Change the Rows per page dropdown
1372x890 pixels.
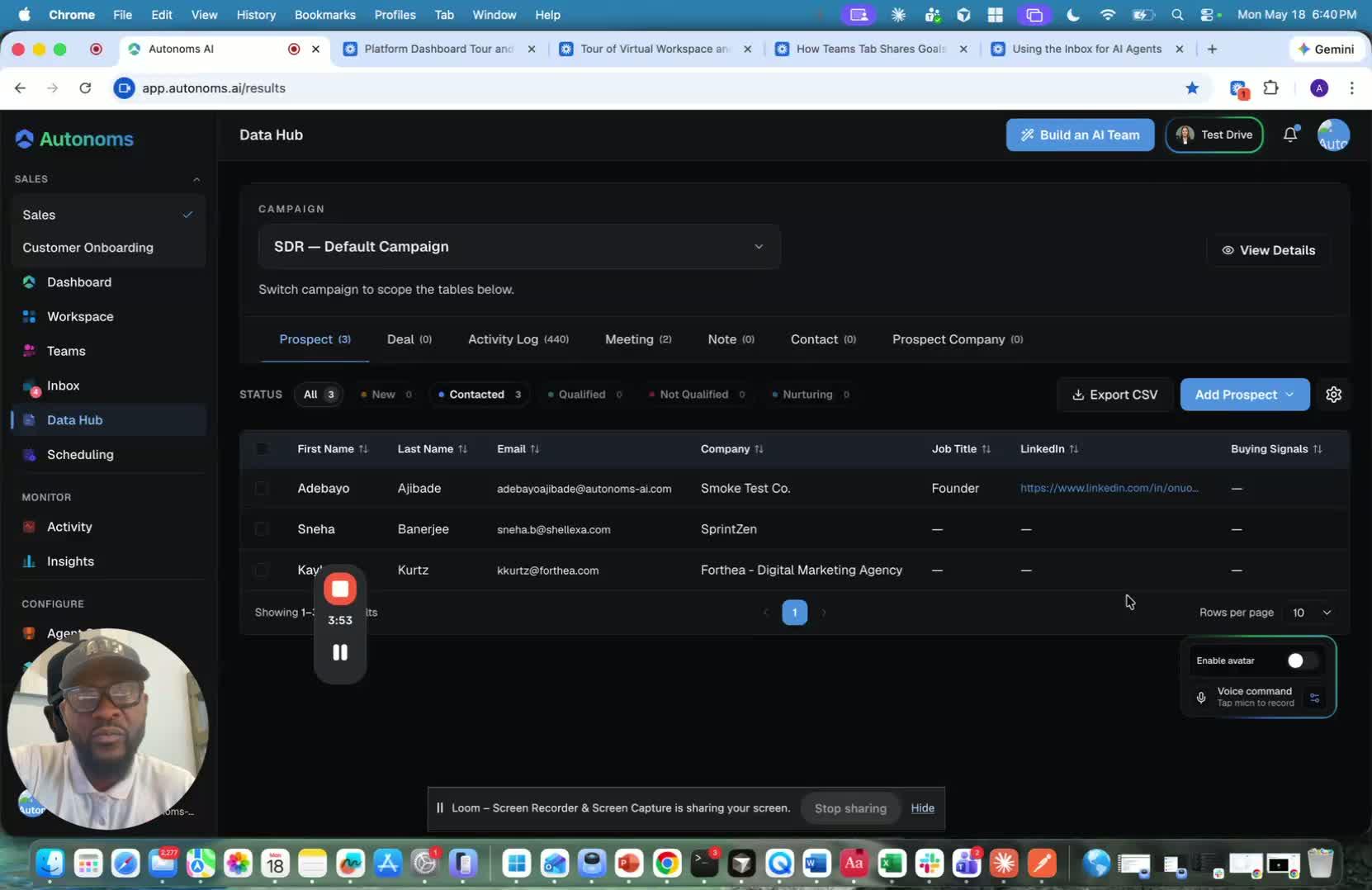(1311, 613)
